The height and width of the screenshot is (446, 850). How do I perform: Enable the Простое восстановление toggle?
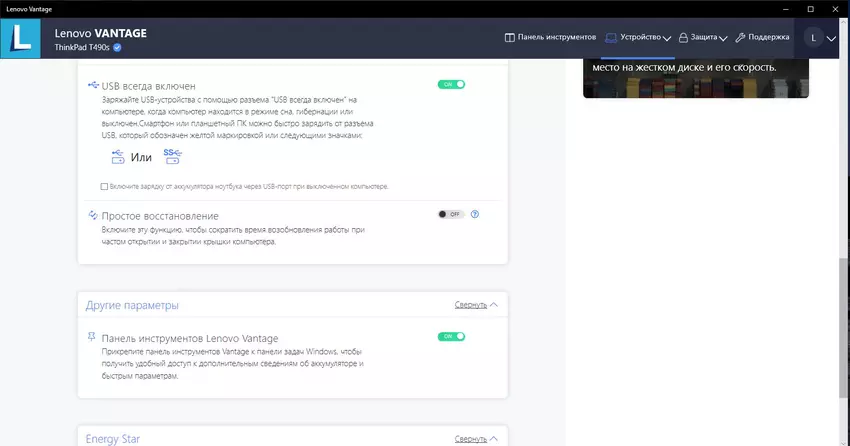coord(451,214)
